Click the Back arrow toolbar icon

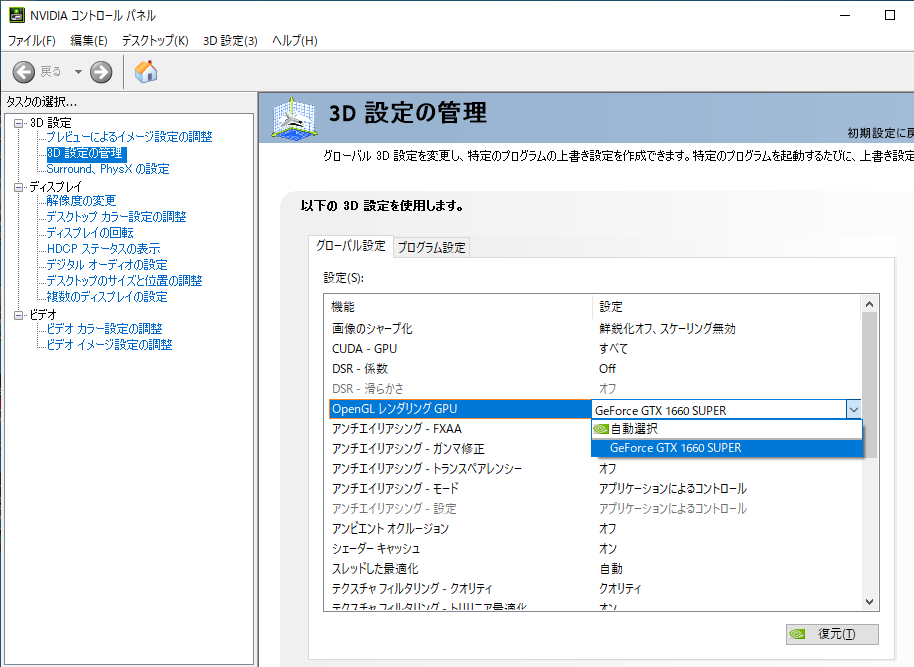(24, 72)
